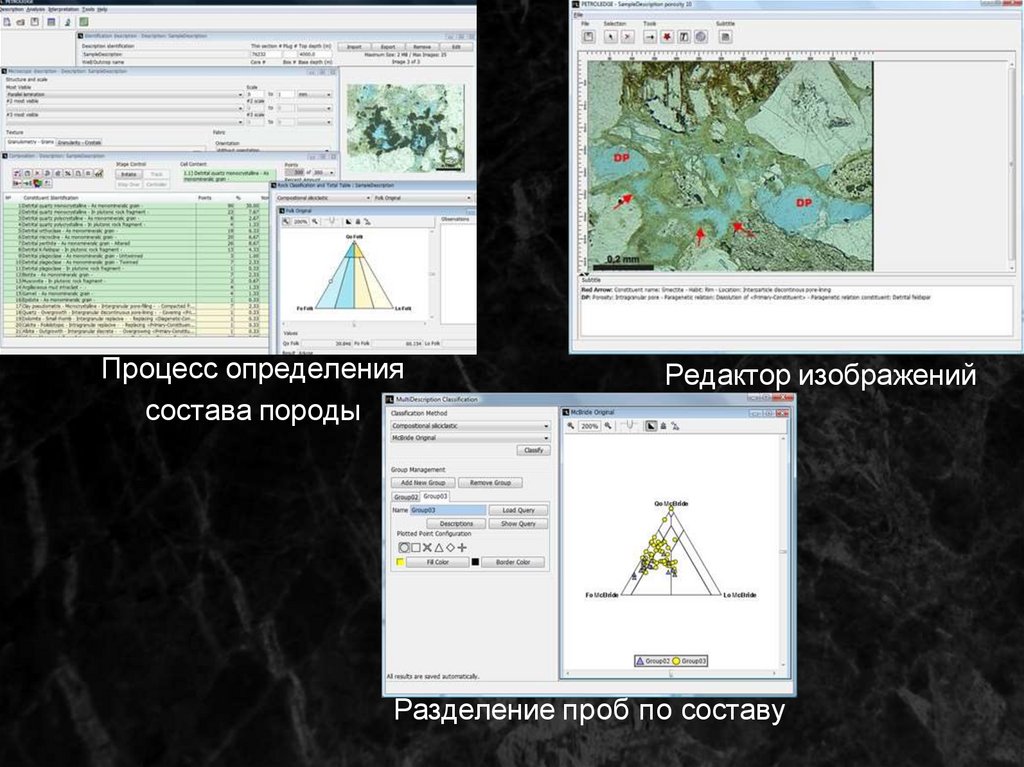Choose circle shape for plotted points
Viewport: 1024px width, 767px height.
404,547
